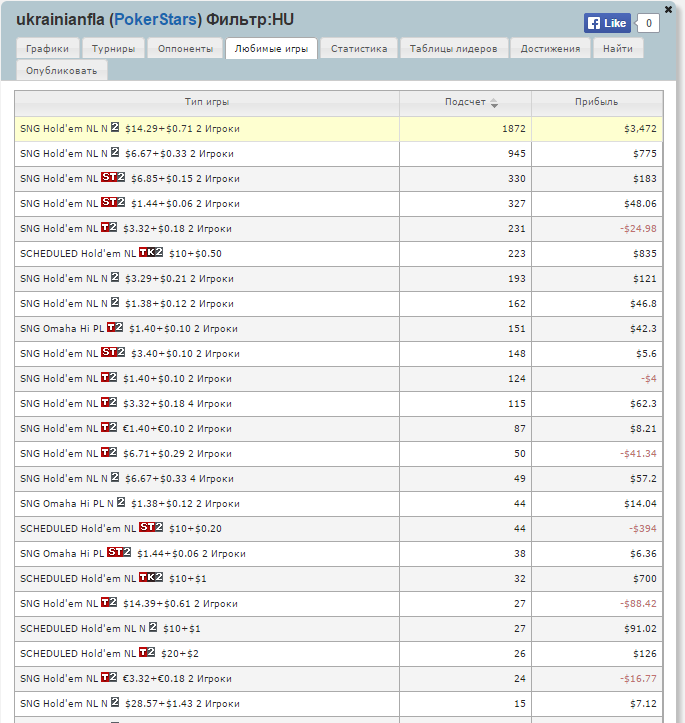
Task: Select the profit value $91.02
Action: pyautogui.click(x=640, y=628)
